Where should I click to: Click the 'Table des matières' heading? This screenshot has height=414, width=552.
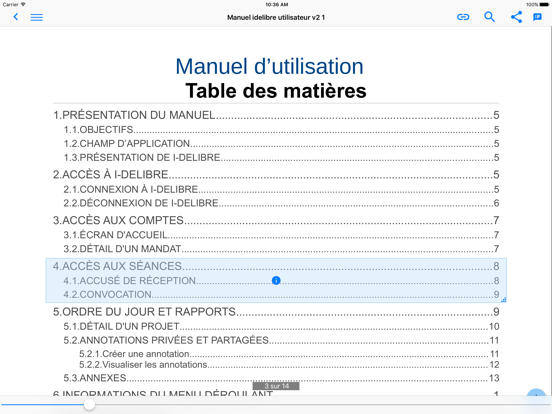[276, 91]
